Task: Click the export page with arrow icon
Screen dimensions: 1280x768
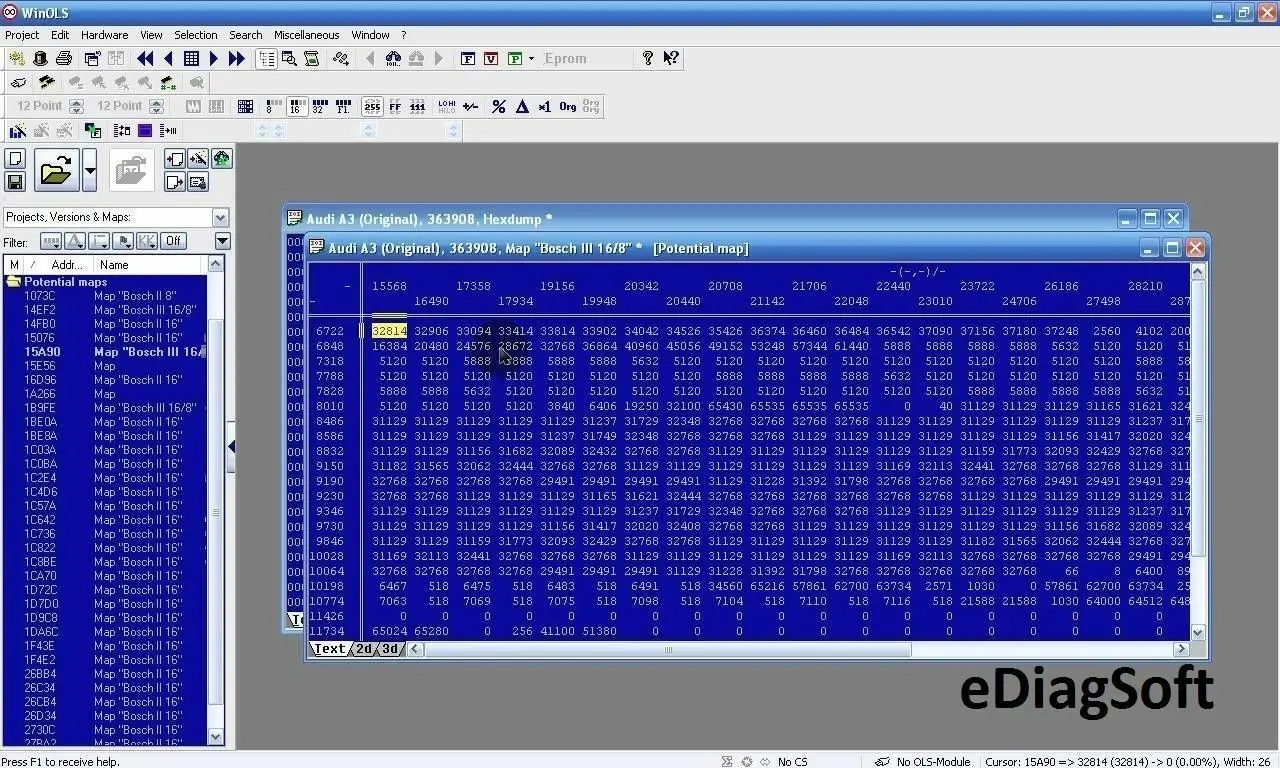Action: [175, 181]
